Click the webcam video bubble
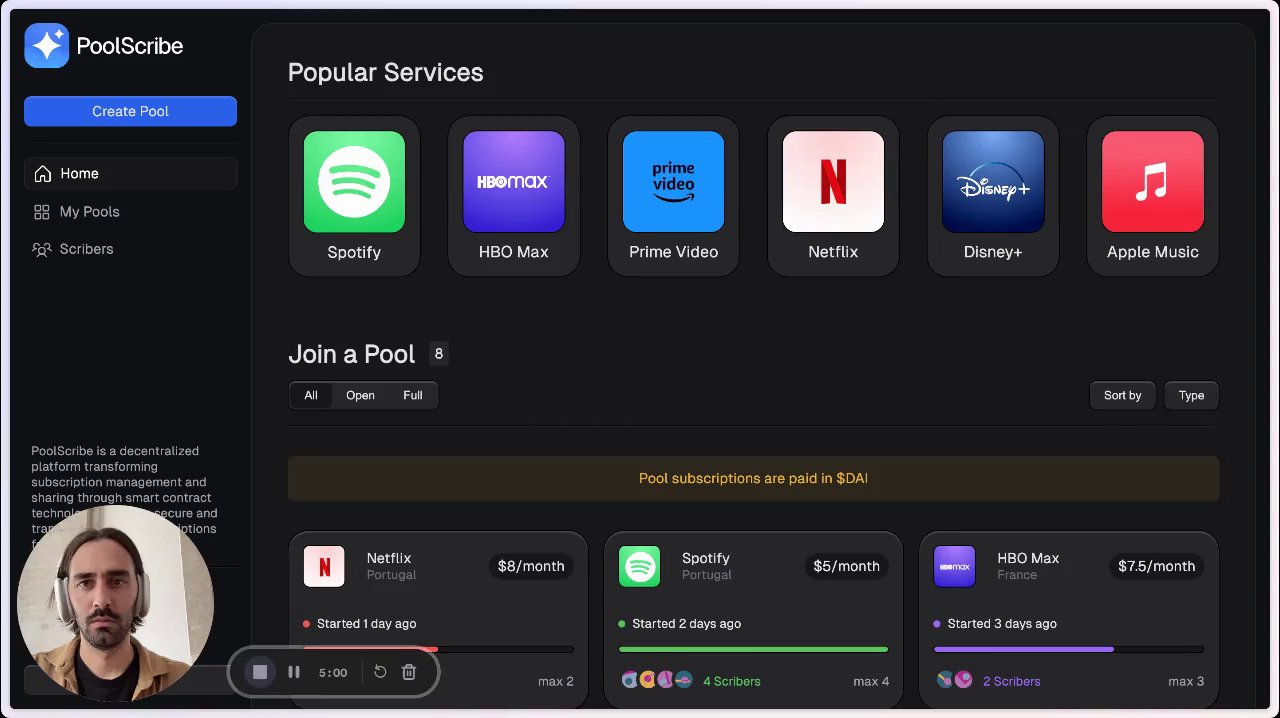Image resolution: width=1280 pixels, height=718 pixels. click(115, 603)
